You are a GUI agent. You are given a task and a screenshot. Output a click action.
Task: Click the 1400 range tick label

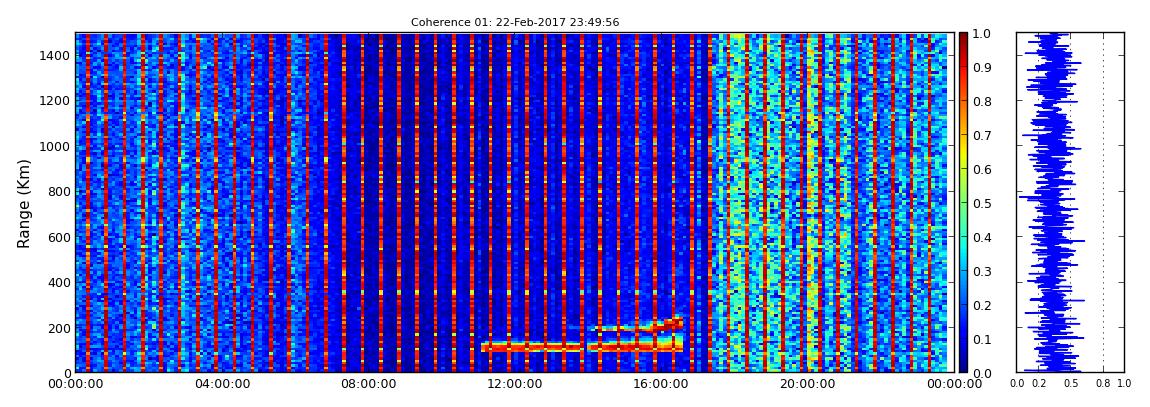pos(54,56)
